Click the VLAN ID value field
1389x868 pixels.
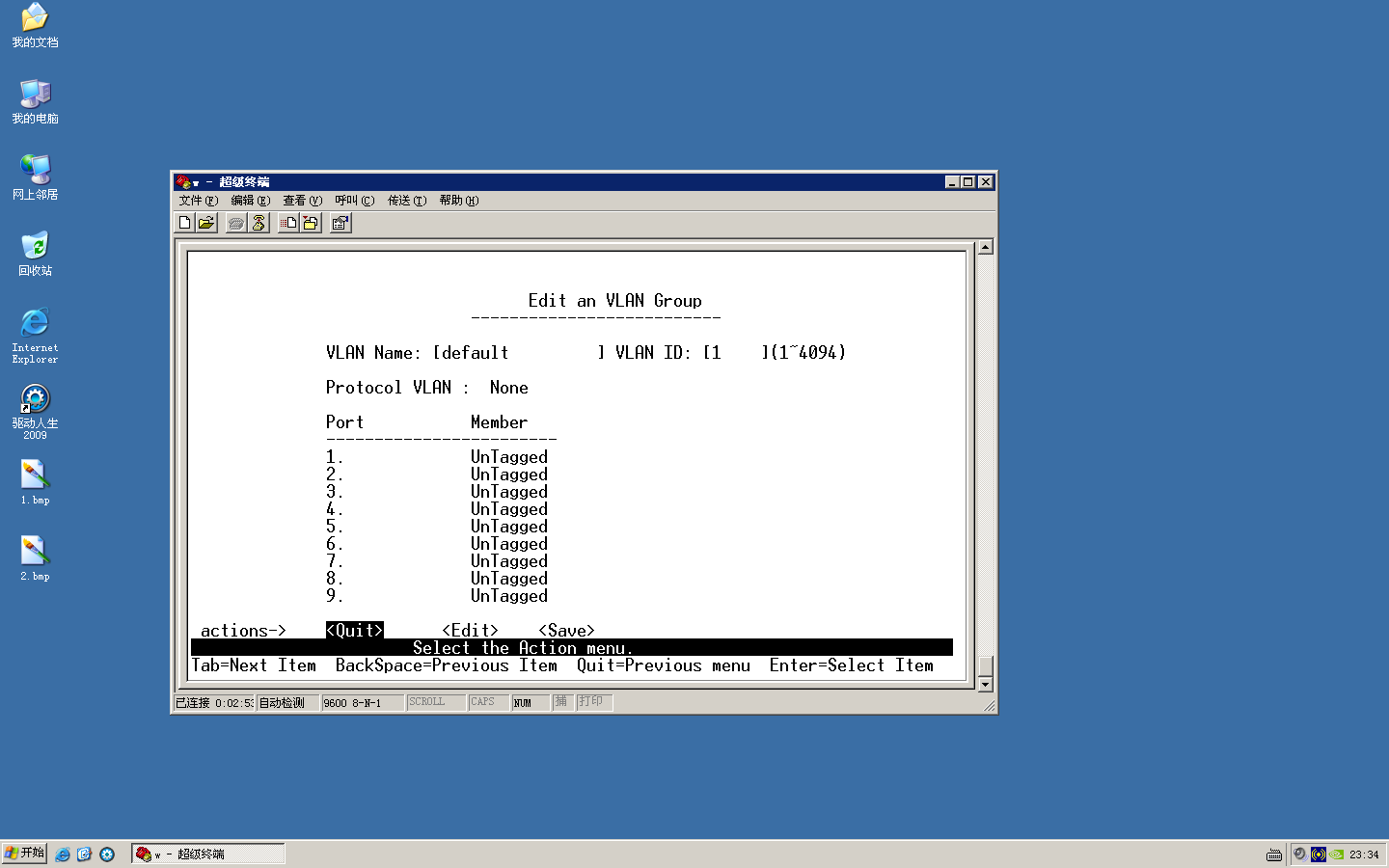coord(736,353)
